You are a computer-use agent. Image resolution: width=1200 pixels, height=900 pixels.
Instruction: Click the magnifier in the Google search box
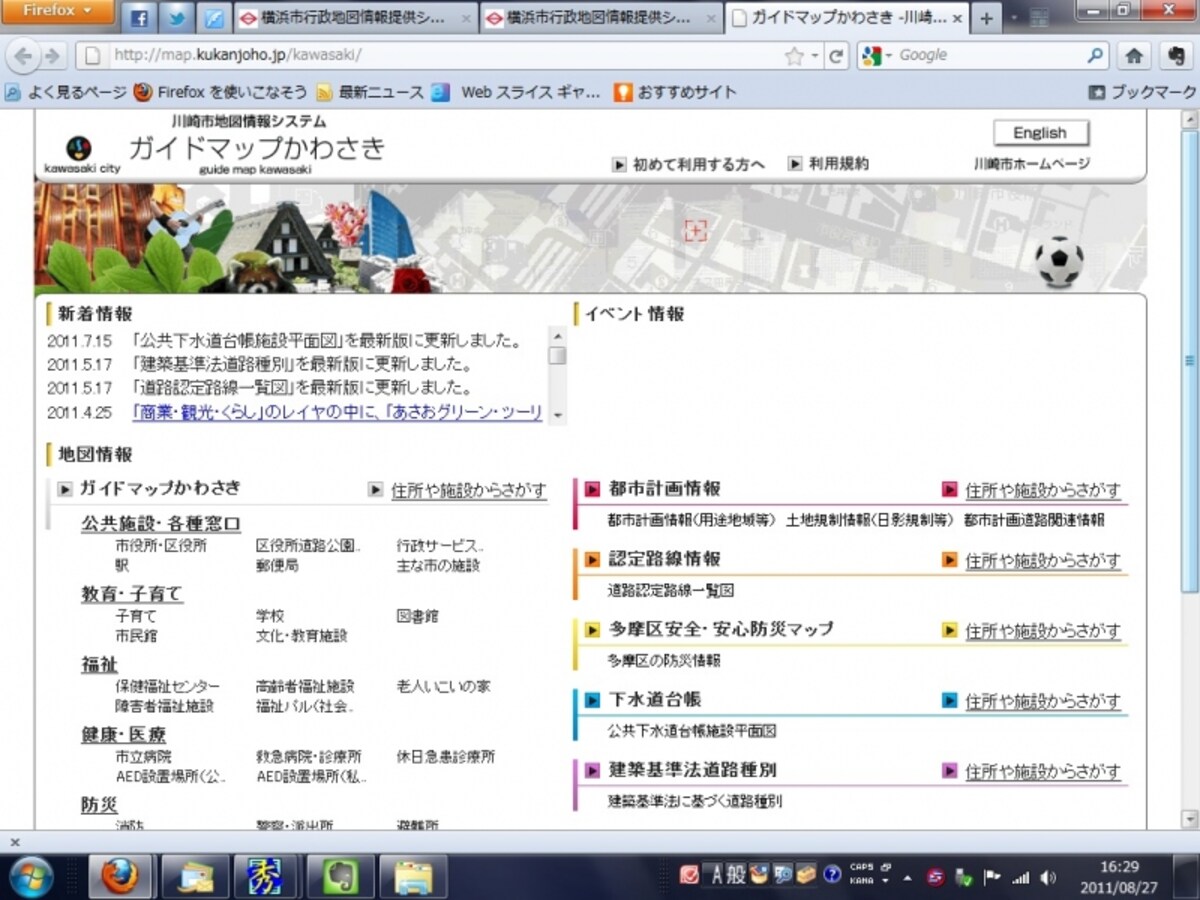pos(1096,56)
